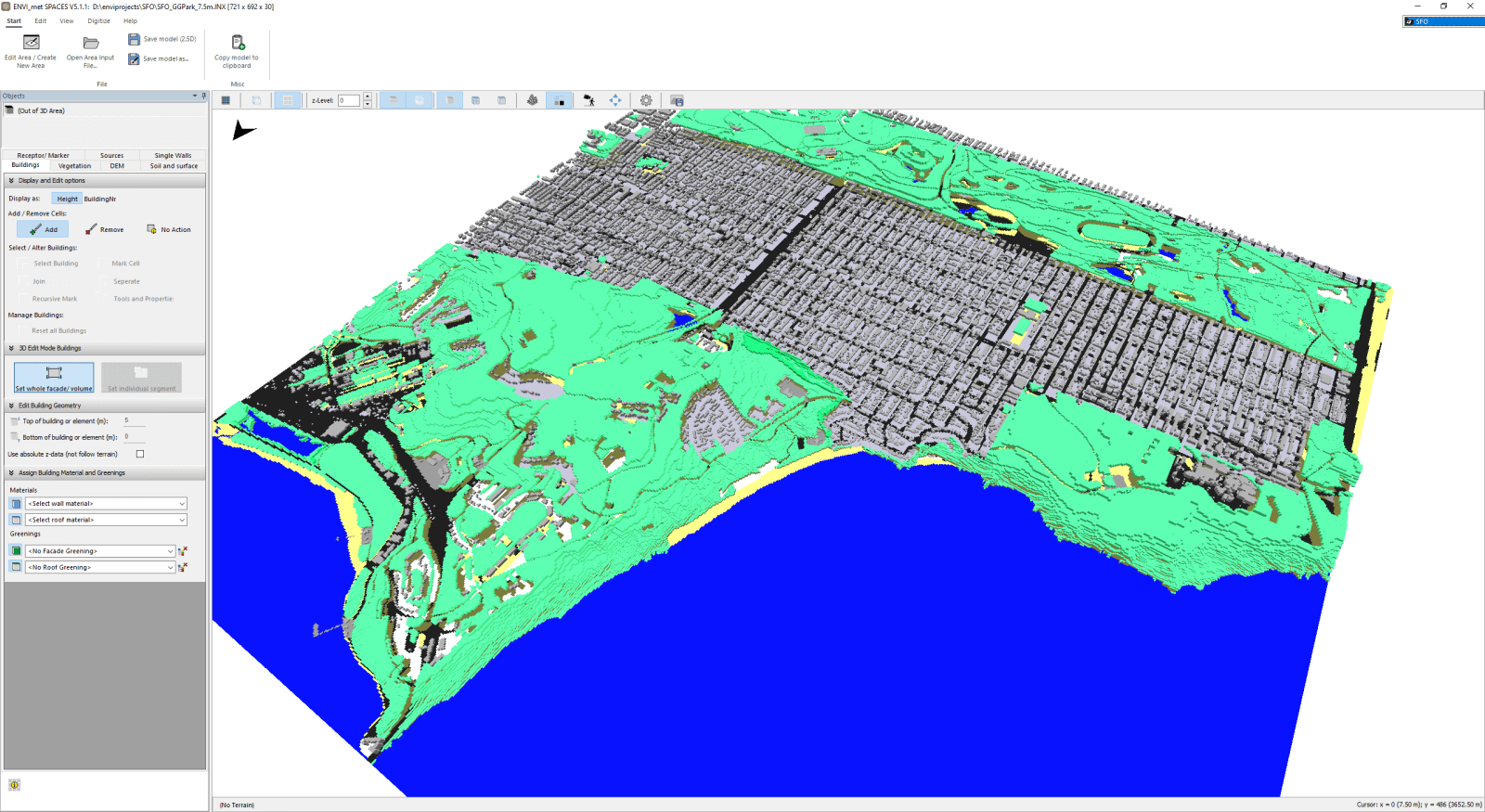This screenshot has width=1485, height=812.
Task: Collapse Display and Edit options section
Action: [x=11, y=181]
